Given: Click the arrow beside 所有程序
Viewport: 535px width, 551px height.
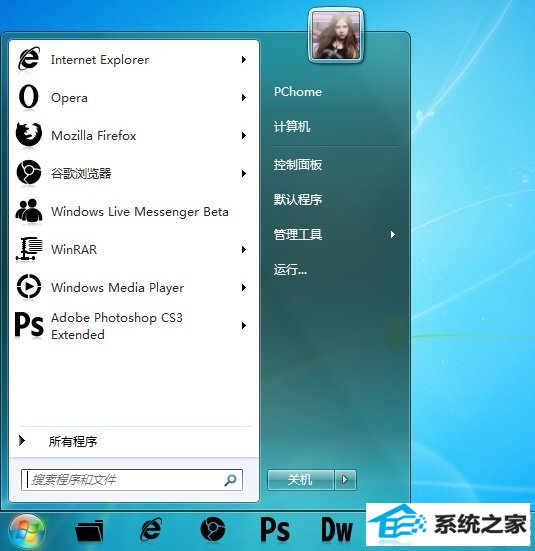Looking at the screenshot, I should tap(22, 440).
